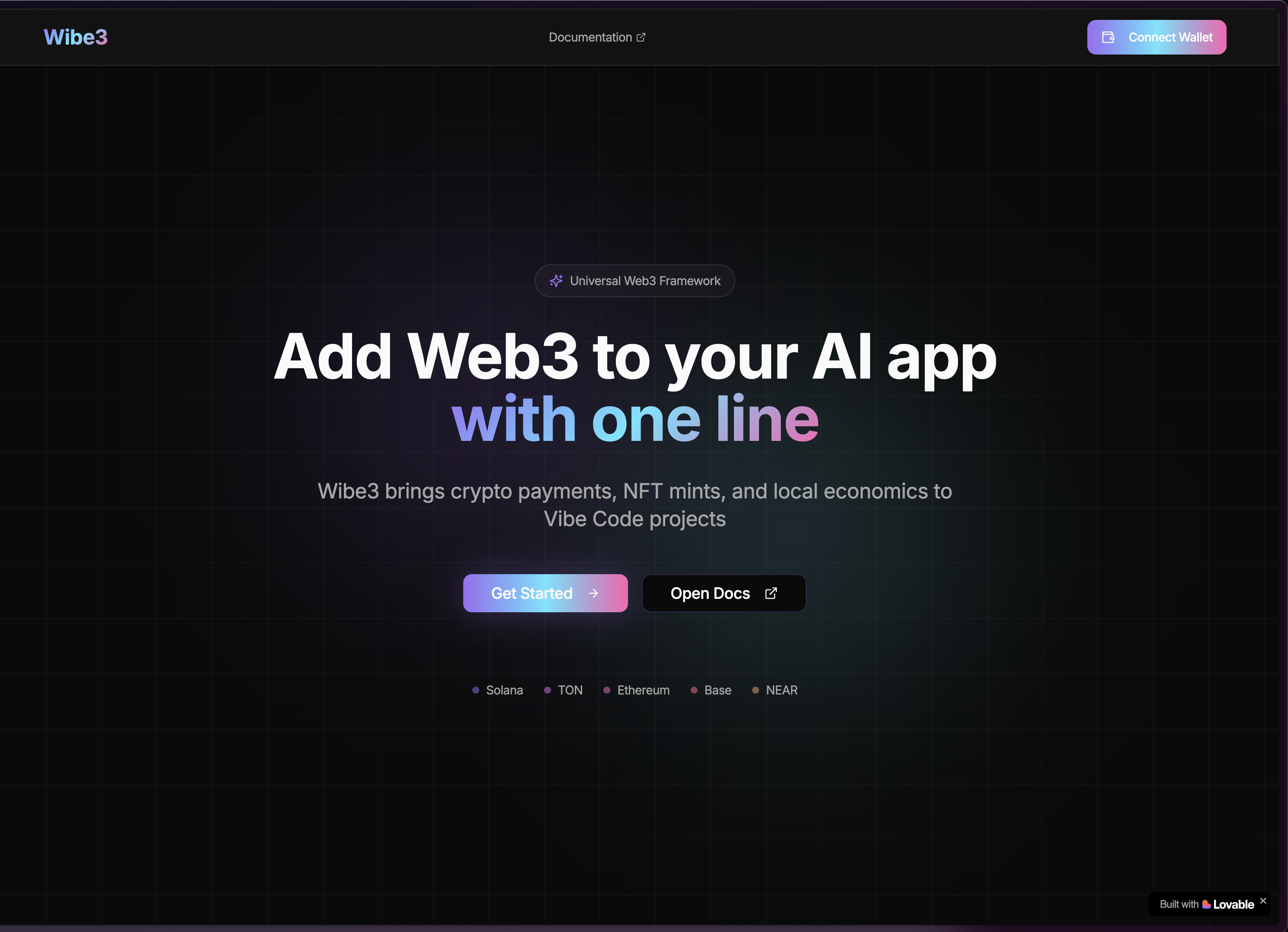This screenshot has width=1288, height=932.
Task: Select the TON chain label
Action: tap(570, 690)
